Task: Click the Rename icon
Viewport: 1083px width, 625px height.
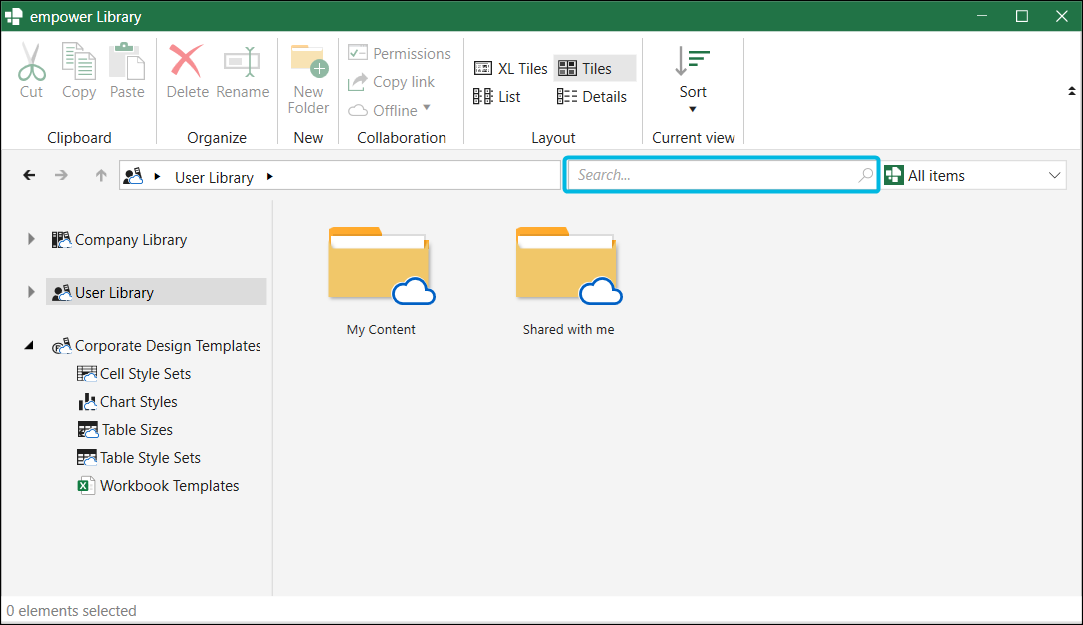Action: tap(242, 62)
